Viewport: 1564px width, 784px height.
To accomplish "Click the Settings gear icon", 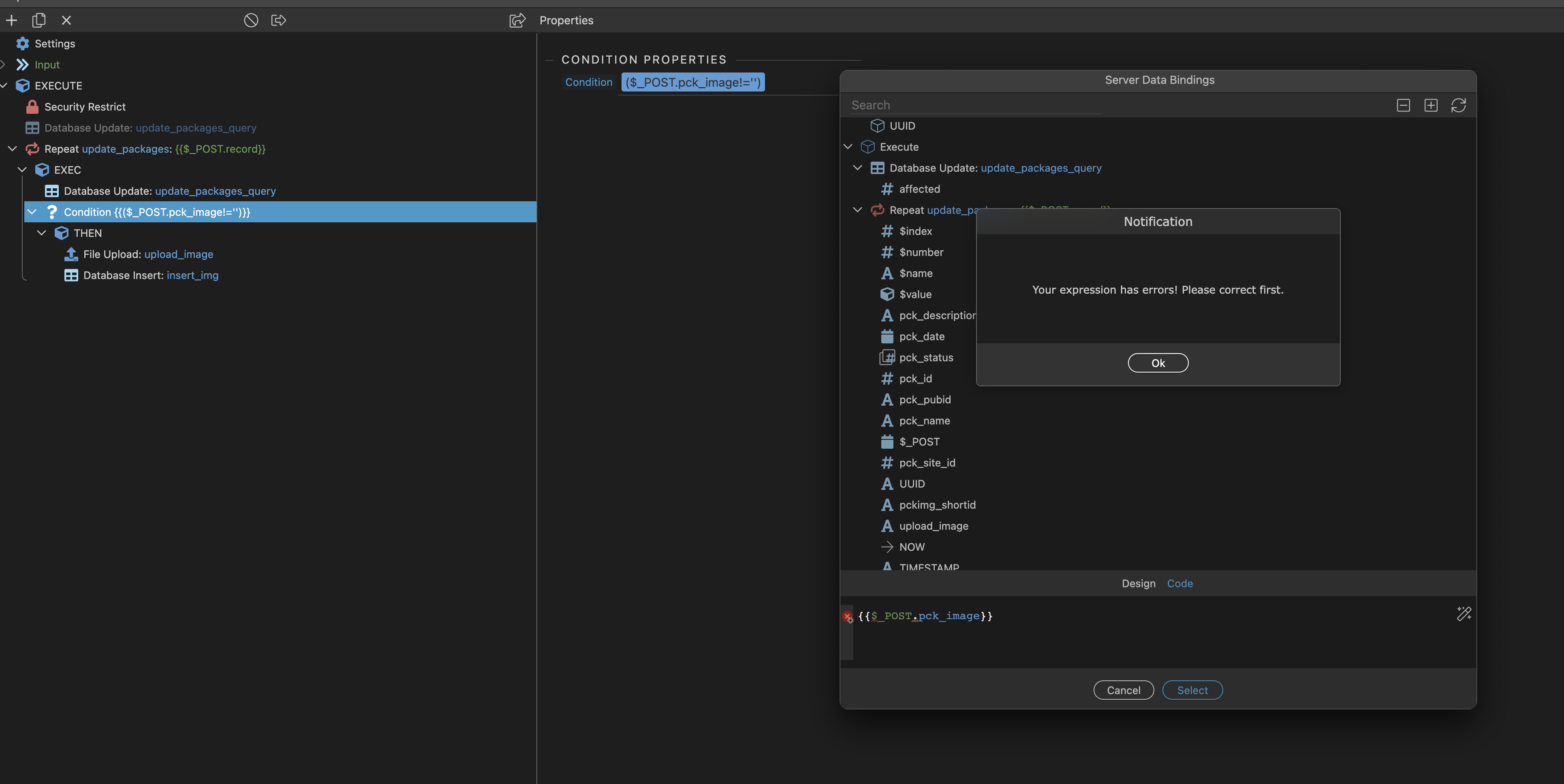I will pyautogui.click(x=22, y=44).
